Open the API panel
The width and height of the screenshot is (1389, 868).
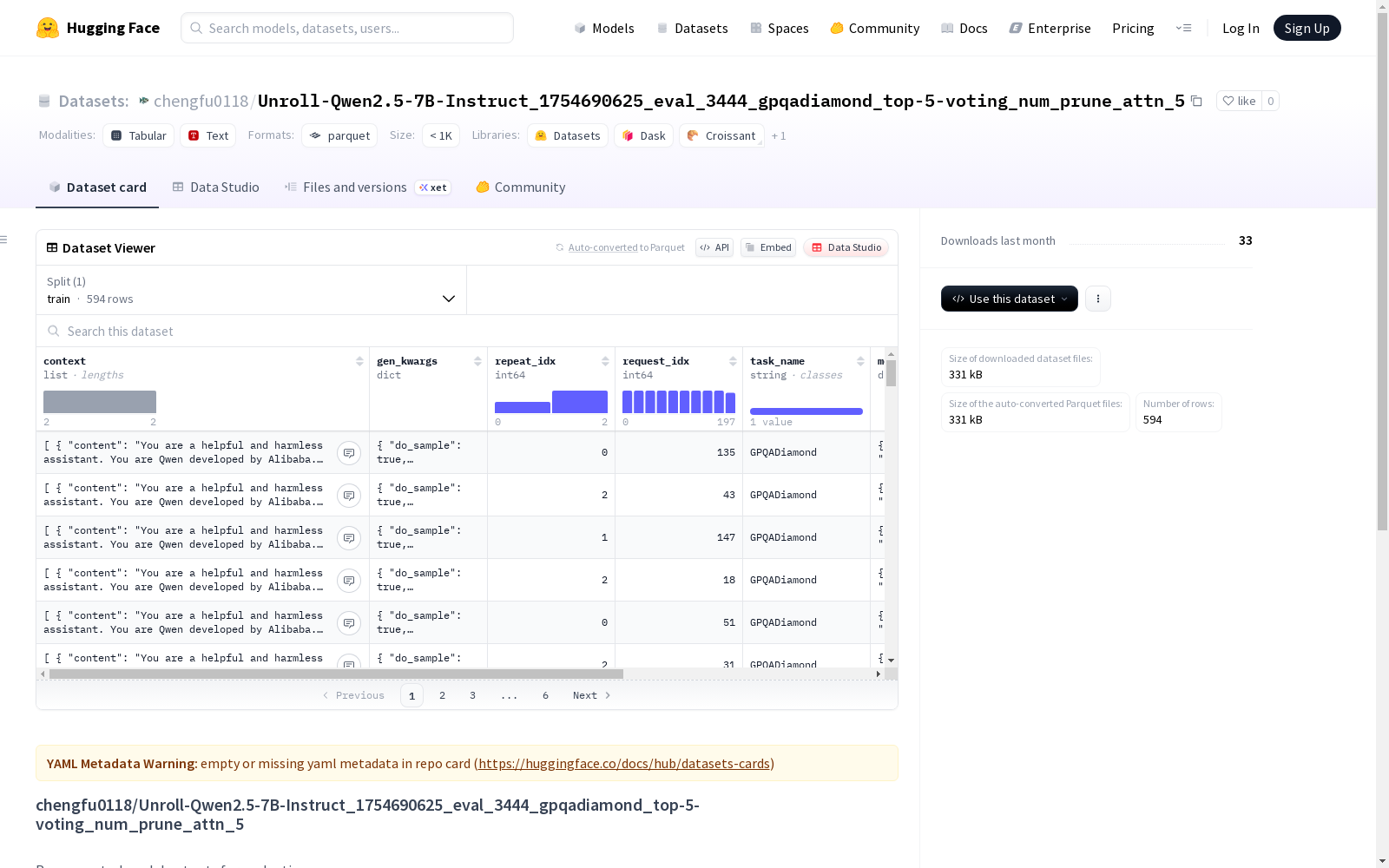coord(714,247)
